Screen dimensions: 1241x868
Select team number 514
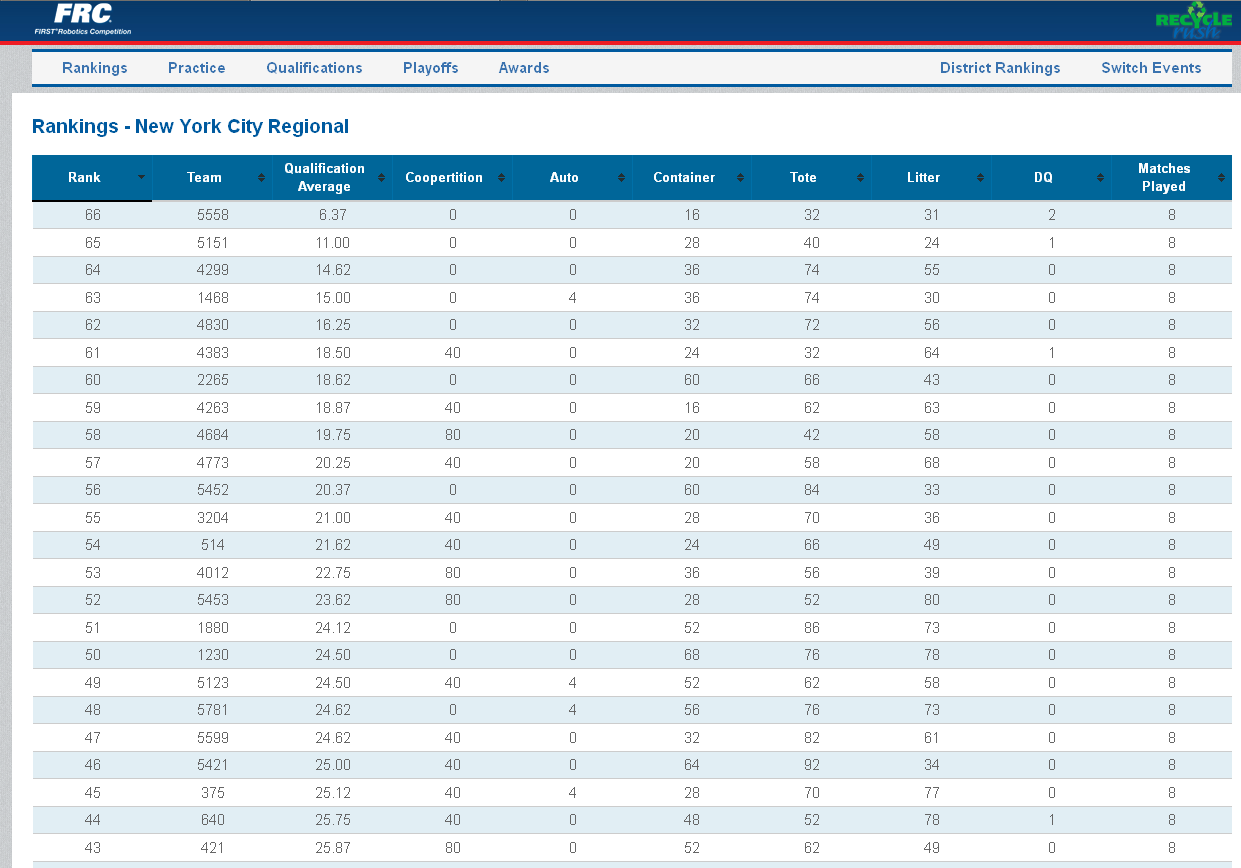[212, 545]
